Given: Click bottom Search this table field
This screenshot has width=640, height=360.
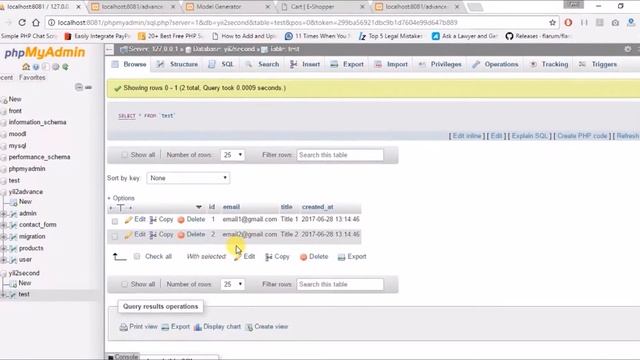Looking at the screenshot, I should point(340,284).
